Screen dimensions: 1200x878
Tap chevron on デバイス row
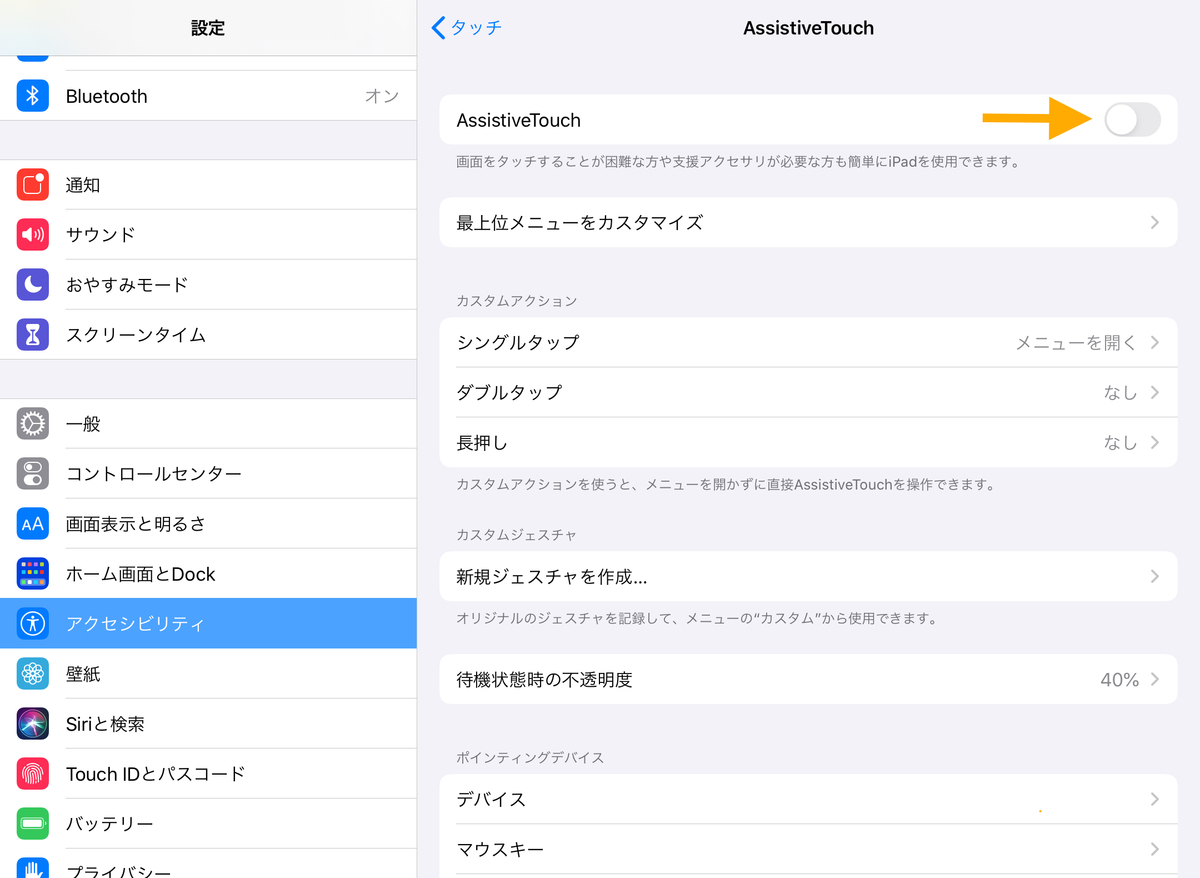click(x=1155, y=799)
